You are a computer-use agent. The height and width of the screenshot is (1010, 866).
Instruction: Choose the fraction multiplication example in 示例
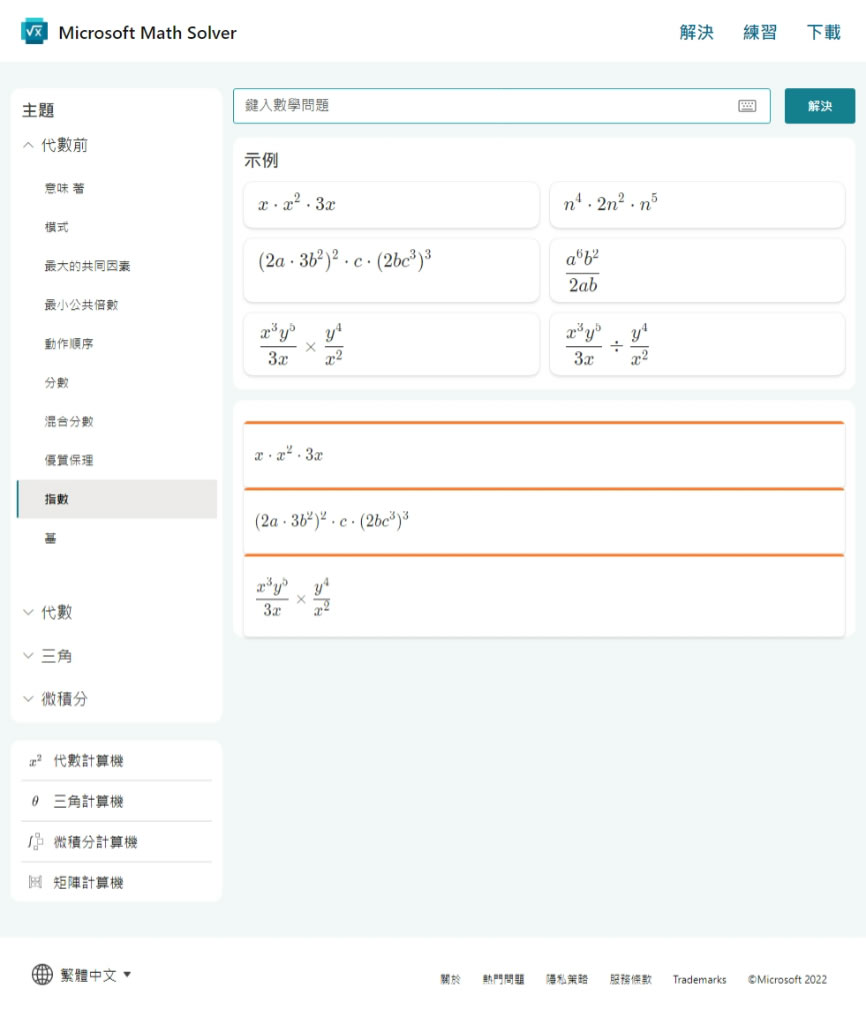coord(391,344)
